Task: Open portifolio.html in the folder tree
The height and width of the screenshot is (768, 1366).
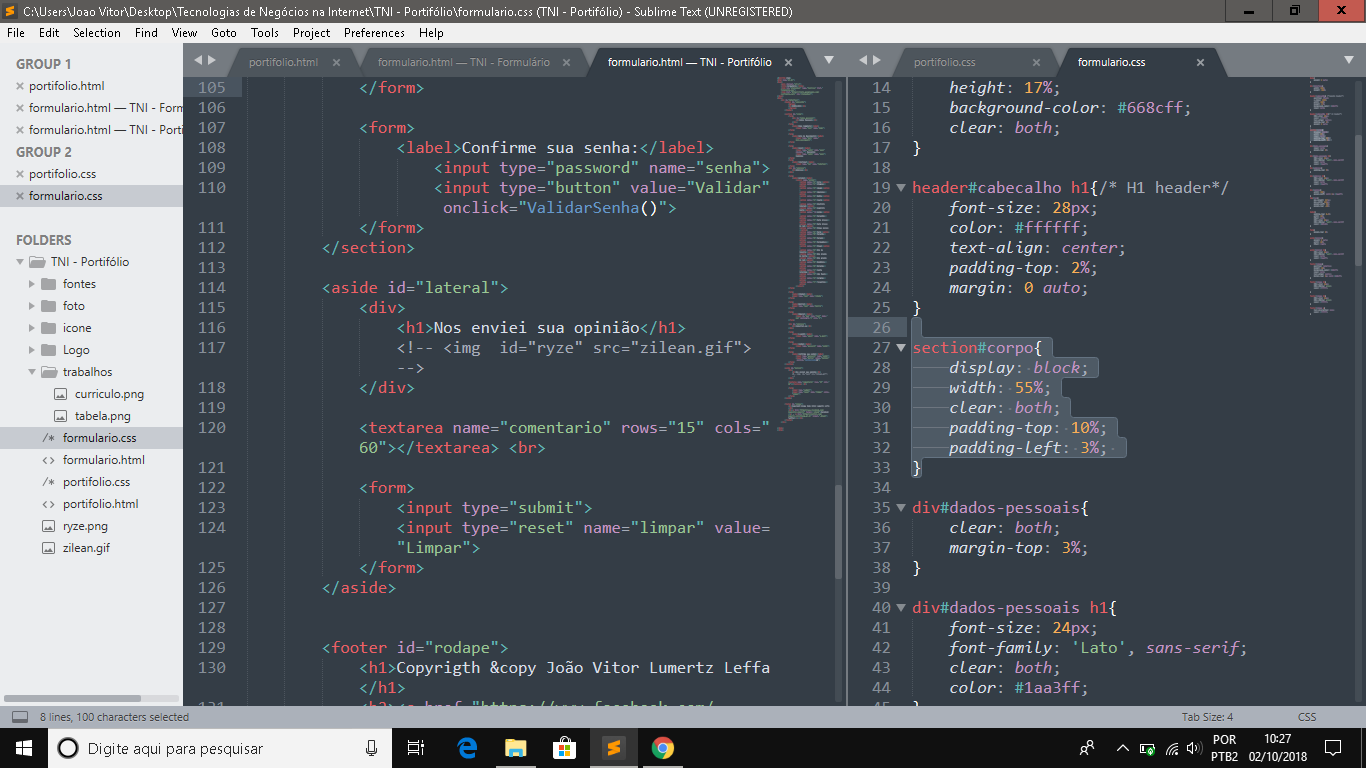Action: [x=100, y=504]
